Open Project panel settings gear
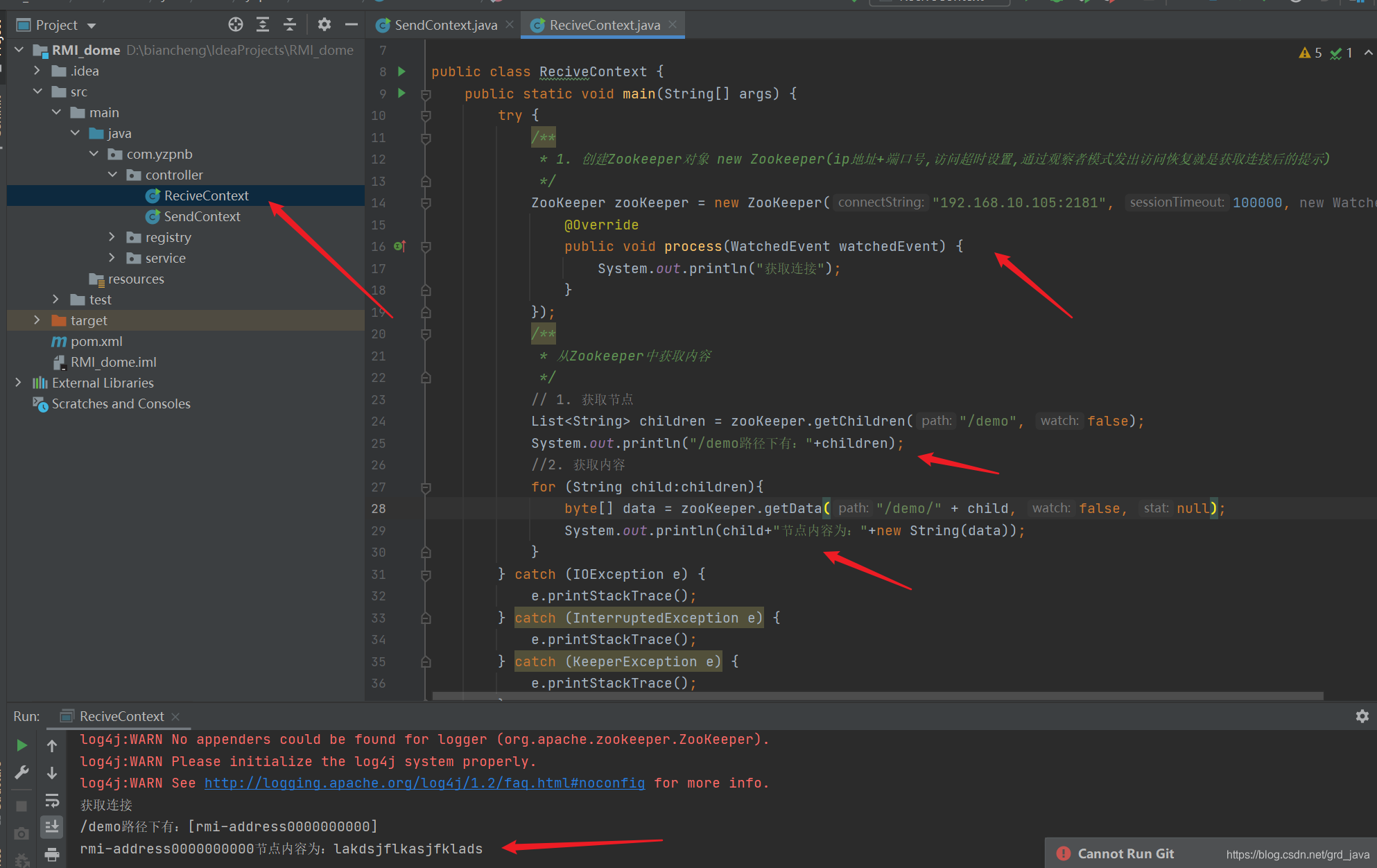The height and width of the screenshot is (868, 1377). [x=324, y=25]
